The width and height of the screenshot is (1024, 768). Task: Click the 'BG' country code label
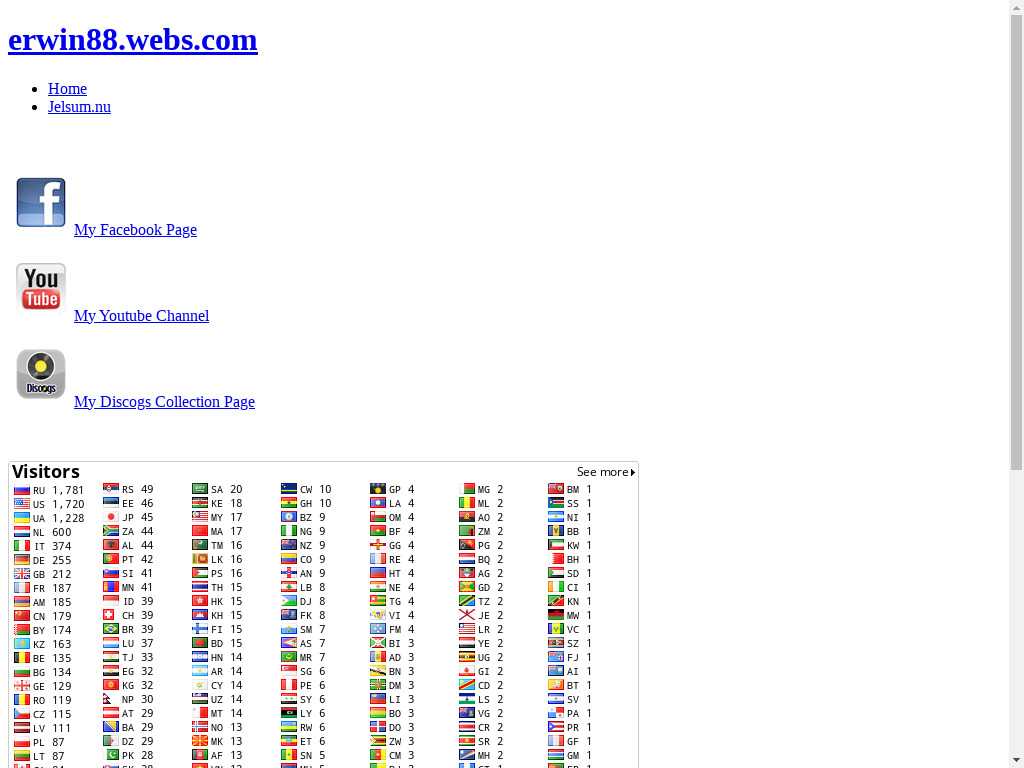click(x=39, y=673)
